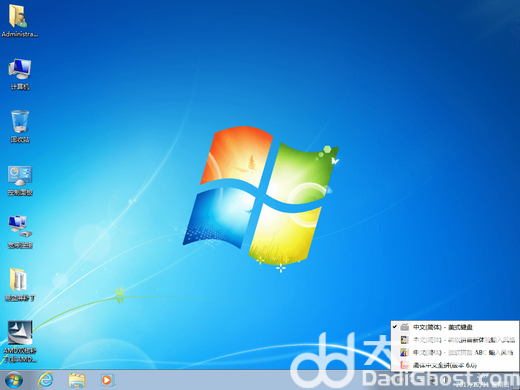This screenshot has width=520, height=390.
Task: Select the AMD patch desktop icon
Action: (x=20, y=341)
